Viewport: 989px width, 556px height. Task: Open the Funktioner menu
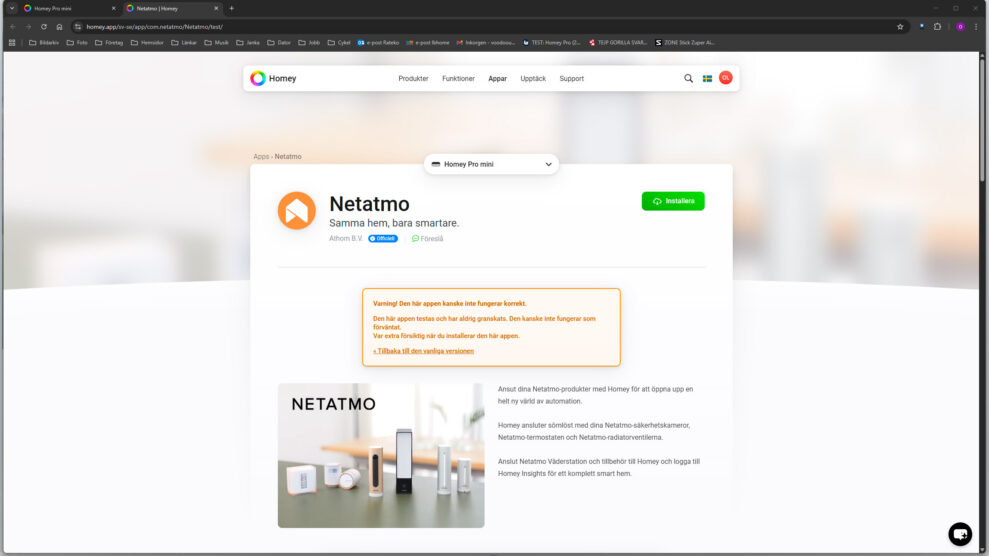point(458,79)
